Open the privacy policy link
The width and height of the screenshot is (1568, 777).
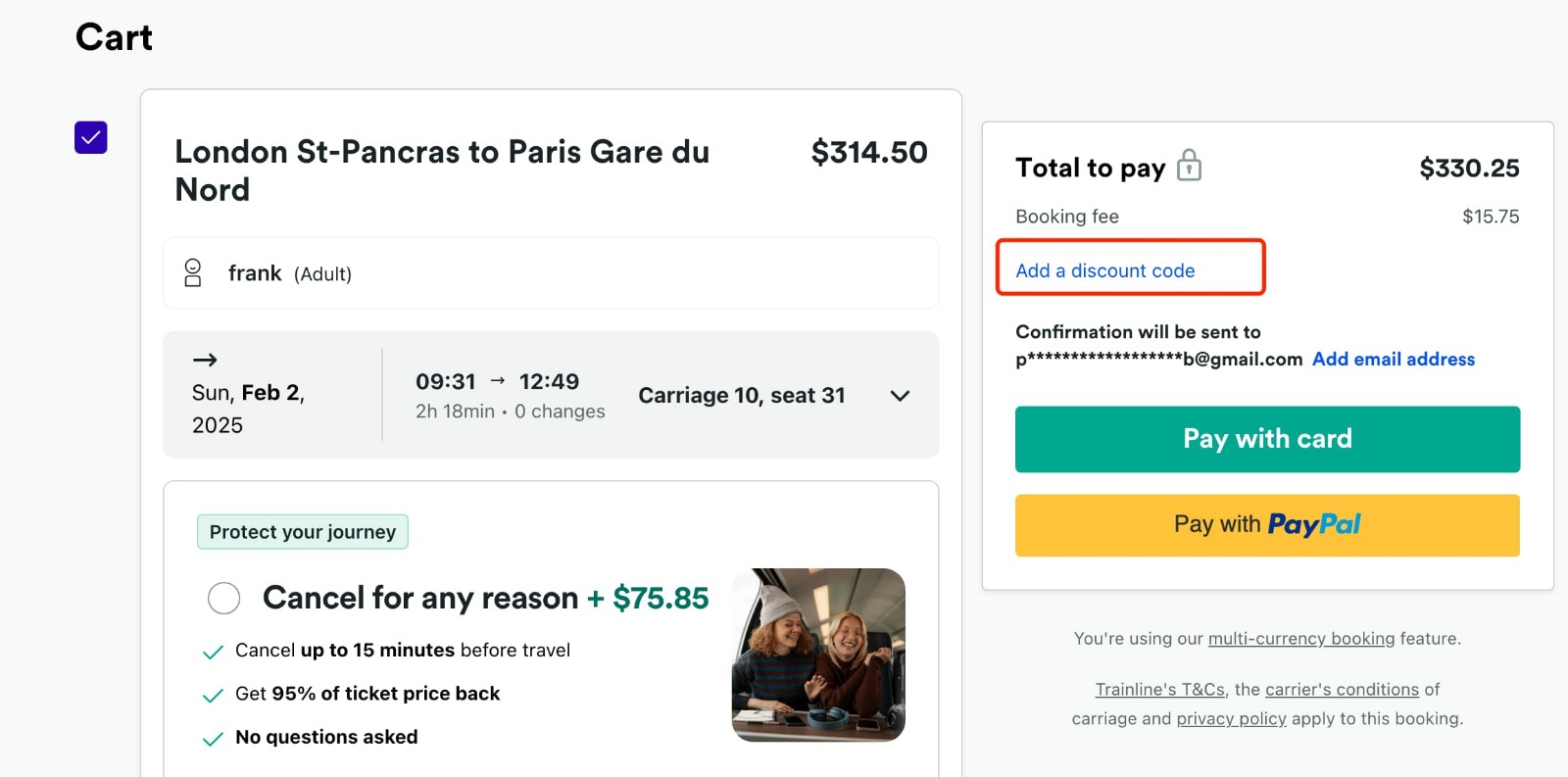[1231, 718]
